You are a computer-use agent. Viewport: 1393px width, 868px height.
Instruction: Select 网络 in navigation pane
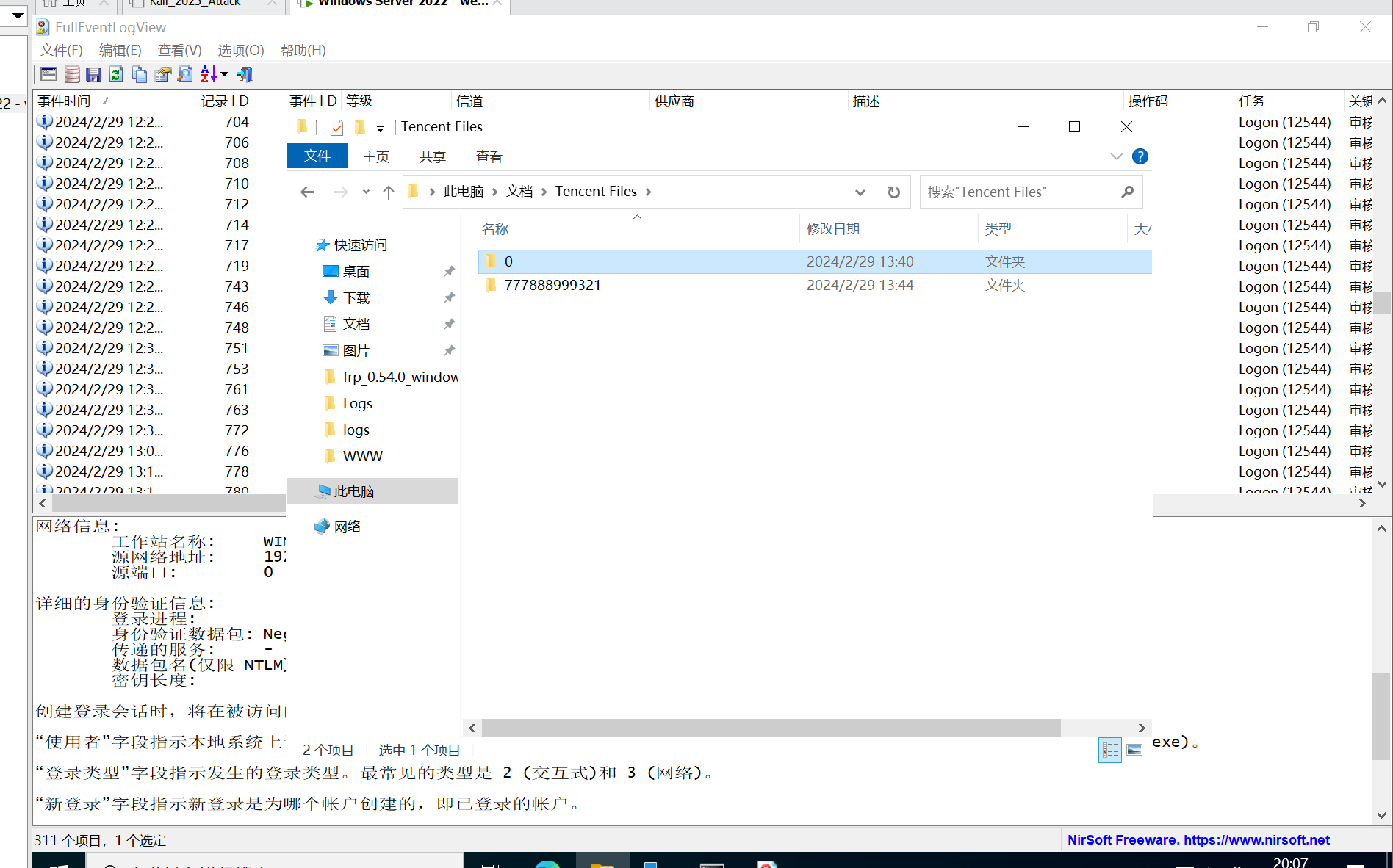348,527
